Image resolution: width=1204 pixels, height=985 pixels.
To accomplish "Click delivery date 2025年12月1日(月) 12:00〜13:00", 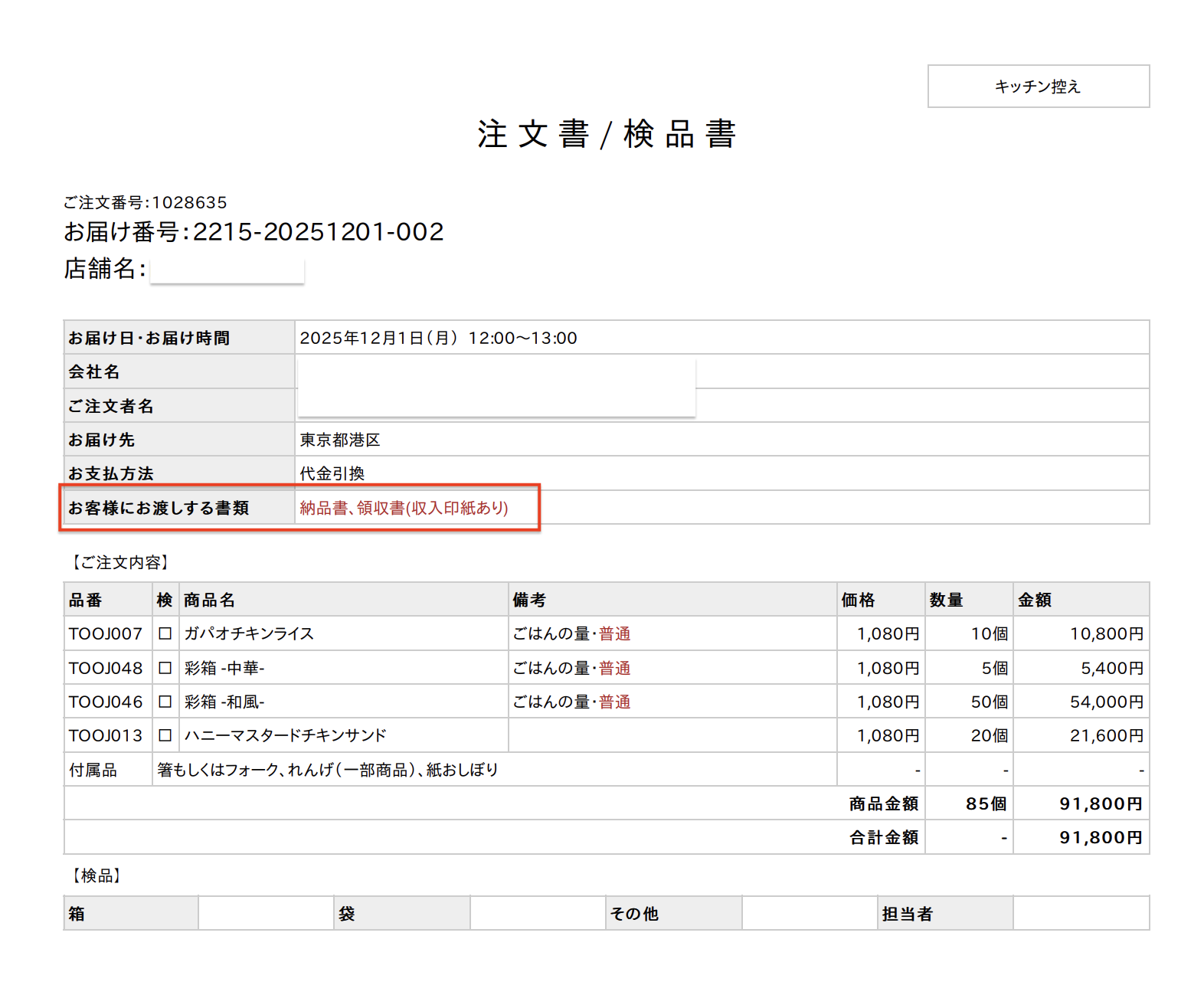I will pos(438,338).
